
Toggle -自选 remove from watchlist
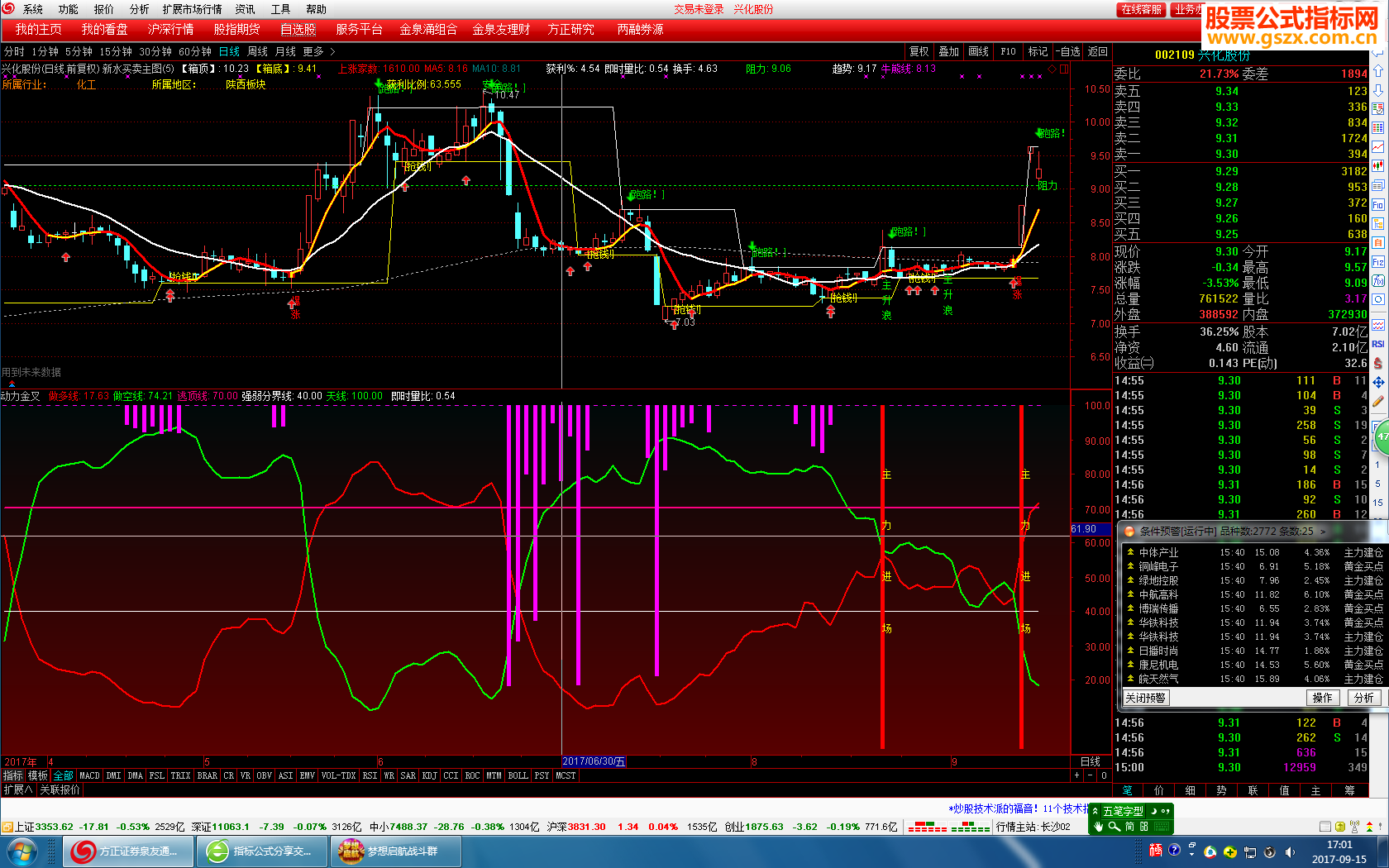click(1067, 51)
